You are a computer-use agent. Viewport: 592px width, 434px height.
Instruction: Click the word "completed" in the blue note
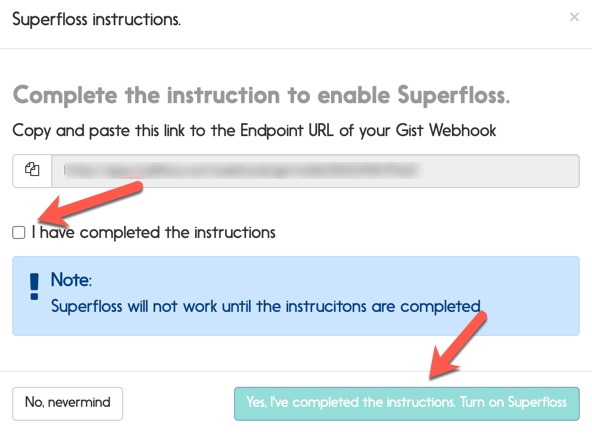pyautogui.click(x=441, y=306)
